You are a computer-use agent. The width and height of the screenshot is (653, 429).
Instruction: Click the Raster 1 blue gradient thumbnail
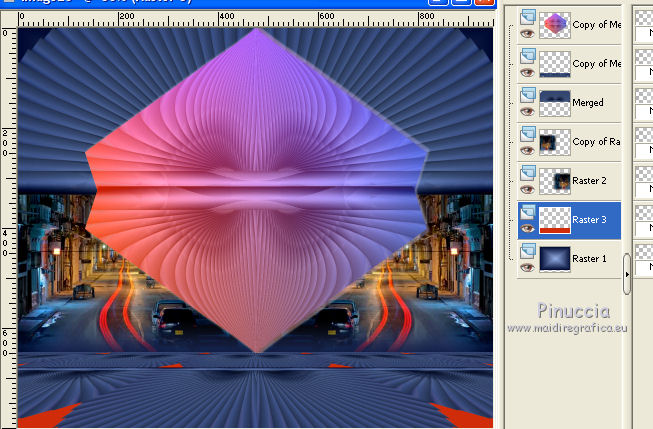555,259
